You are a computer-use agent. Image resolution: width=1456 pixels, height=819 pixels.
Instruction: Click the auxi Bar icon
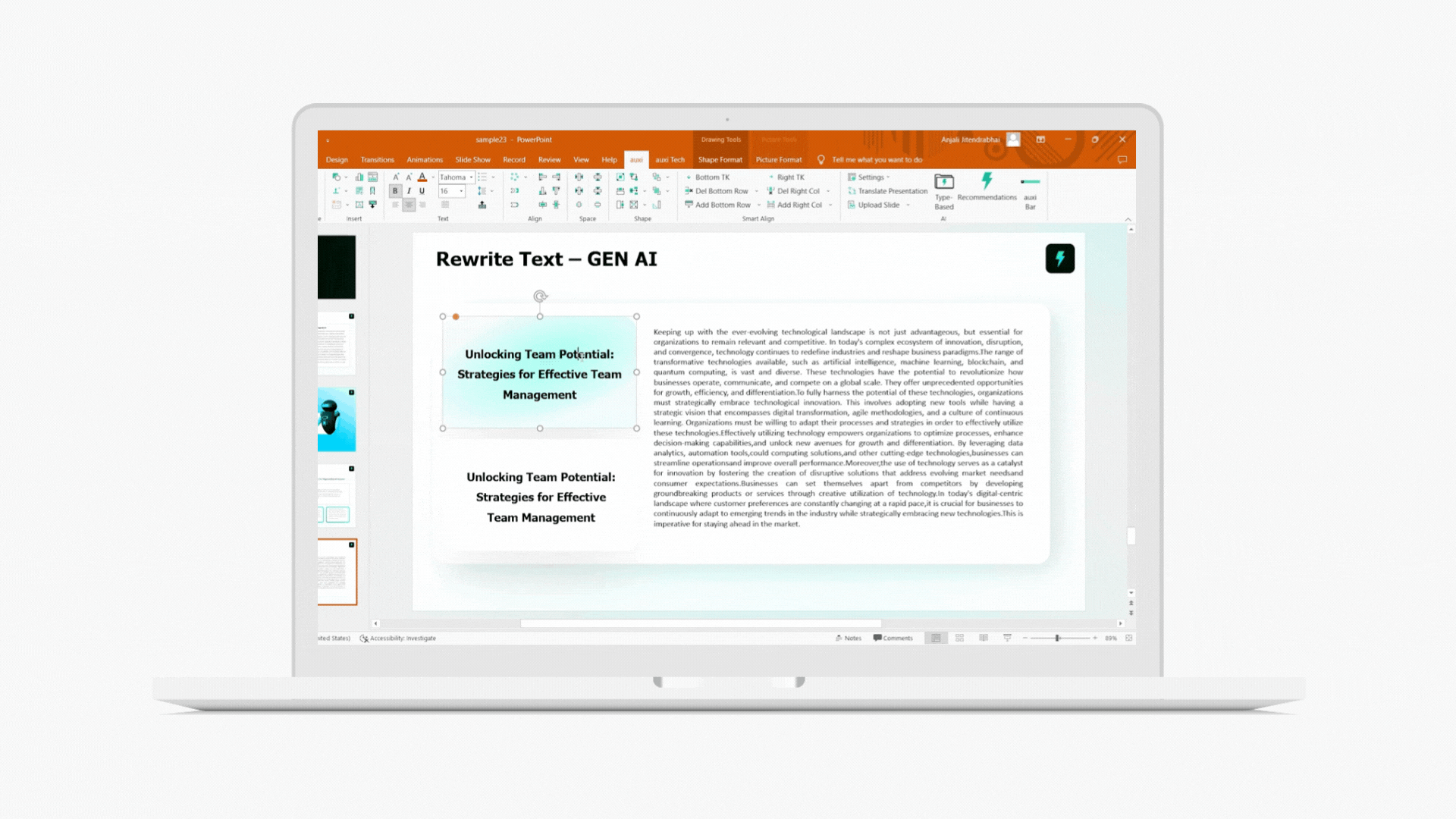pyautogui.click(x=1030, y=182)
